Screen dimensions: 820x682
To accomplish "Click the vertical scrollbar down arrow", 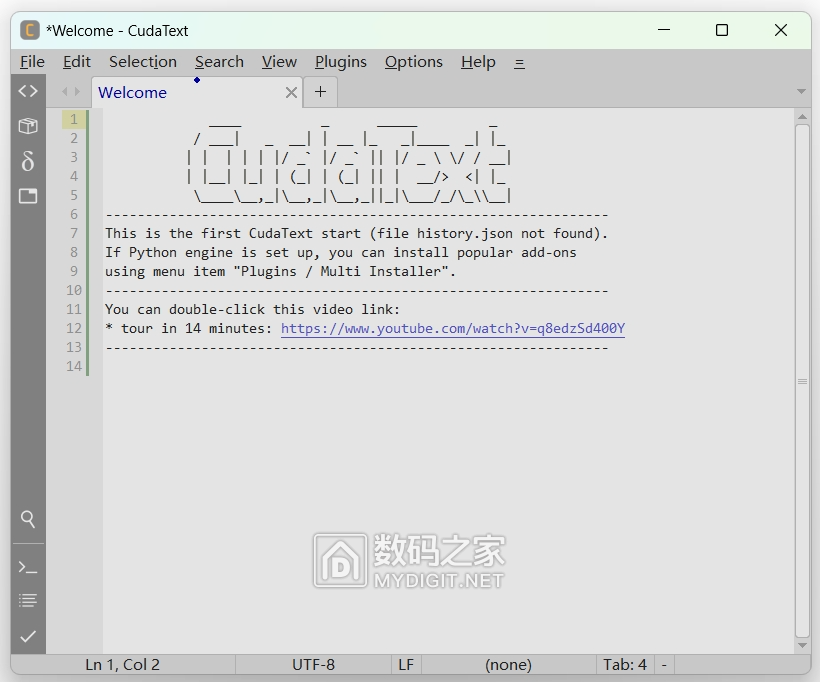I will click(802, 645).
